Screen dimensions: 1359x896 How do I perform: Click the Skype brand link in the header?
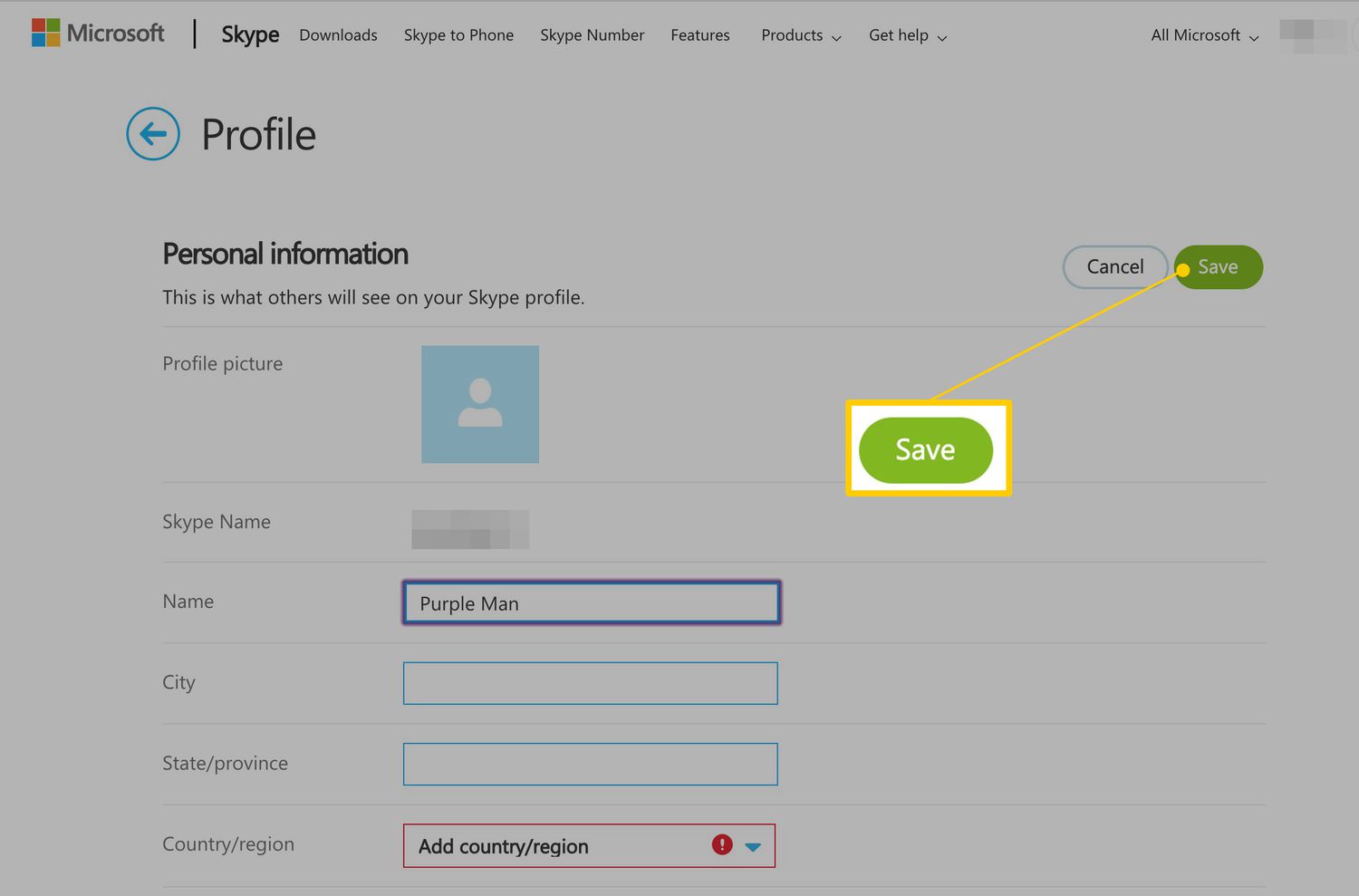(x=250, y=34)
